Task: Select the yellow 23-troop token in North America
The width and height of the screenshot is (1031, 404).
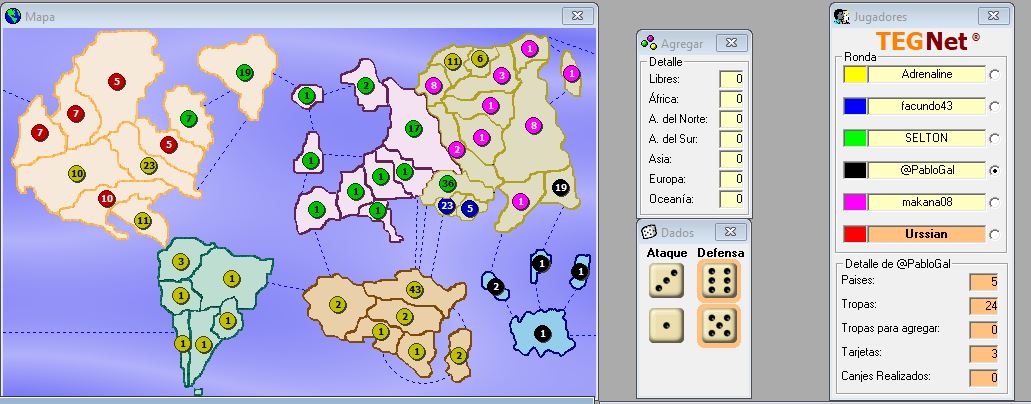Action: 149,166
